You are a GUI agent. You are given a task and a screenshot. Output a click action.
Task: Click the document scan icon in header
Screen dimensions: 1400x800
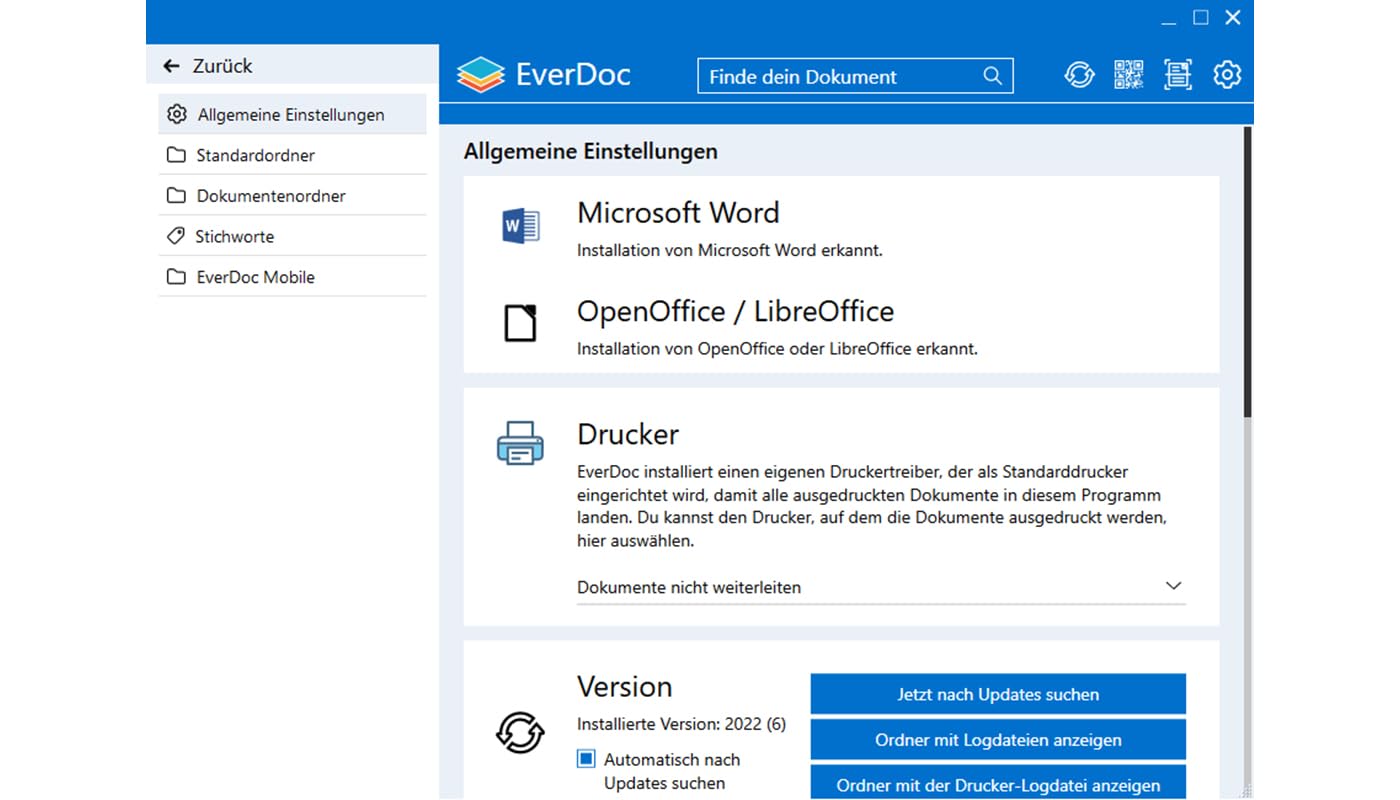coord(1178,75)
